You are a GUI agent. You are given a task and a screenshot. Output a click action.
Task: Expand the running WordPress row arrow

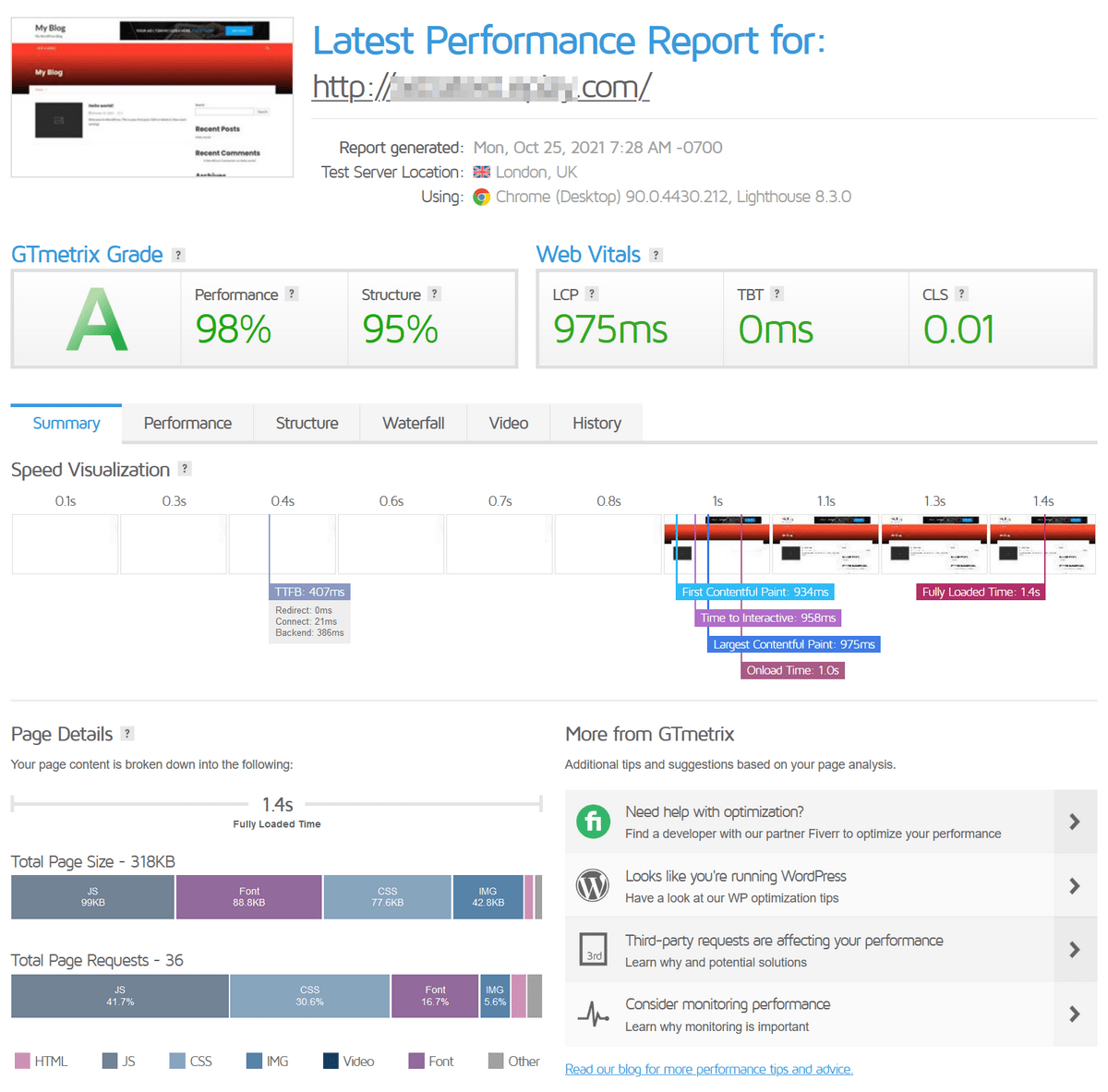tap(1075, 886)
